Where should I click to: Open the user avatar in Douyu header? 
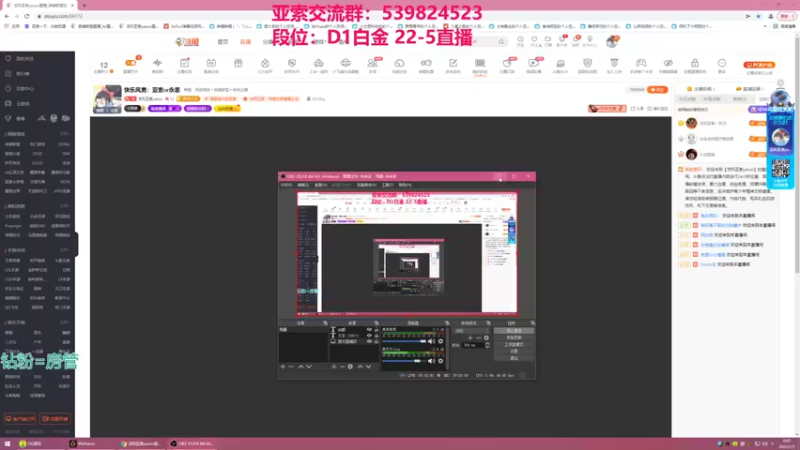[x=612, y=41]
